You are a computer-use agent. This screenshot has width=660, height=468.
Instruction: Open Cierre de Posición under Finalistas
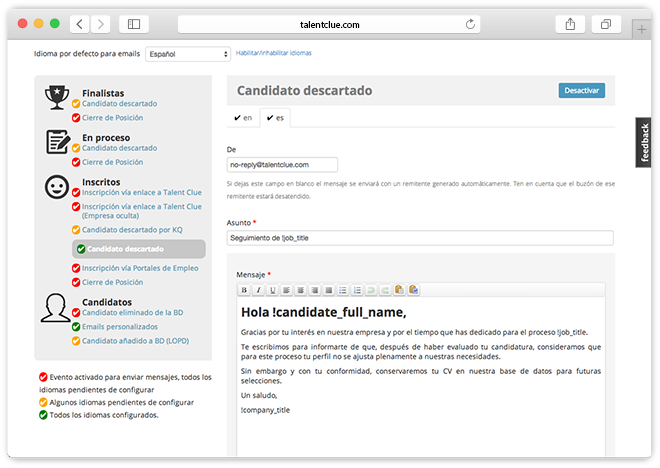112,118
